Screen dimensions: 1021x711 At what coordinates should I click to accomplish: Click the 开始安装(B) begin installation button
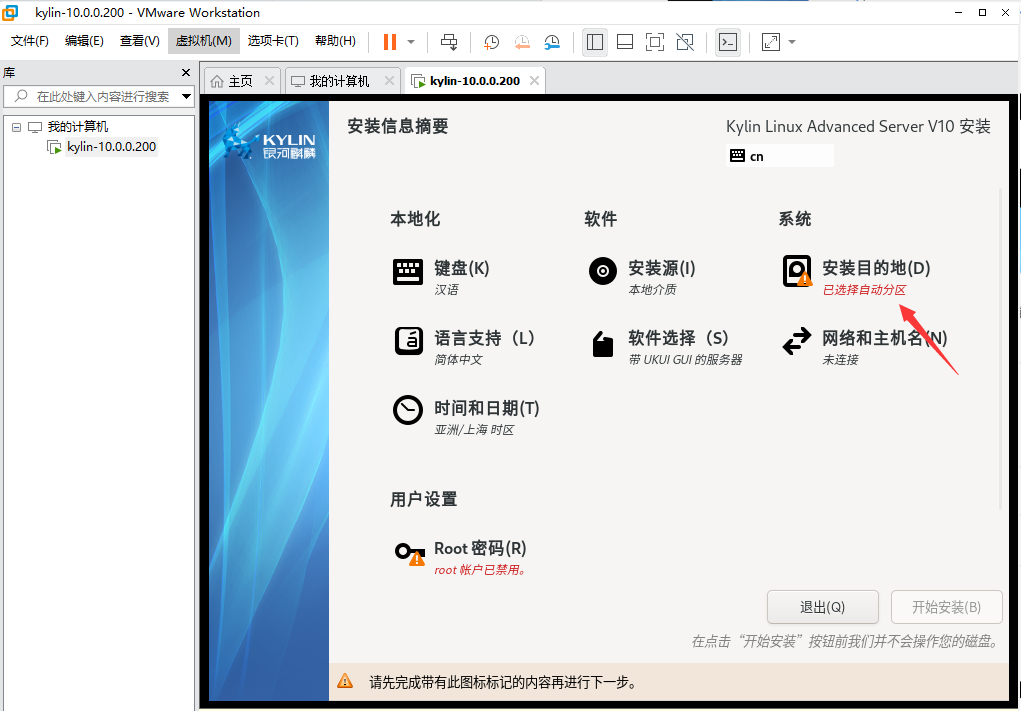pos(946,607)
